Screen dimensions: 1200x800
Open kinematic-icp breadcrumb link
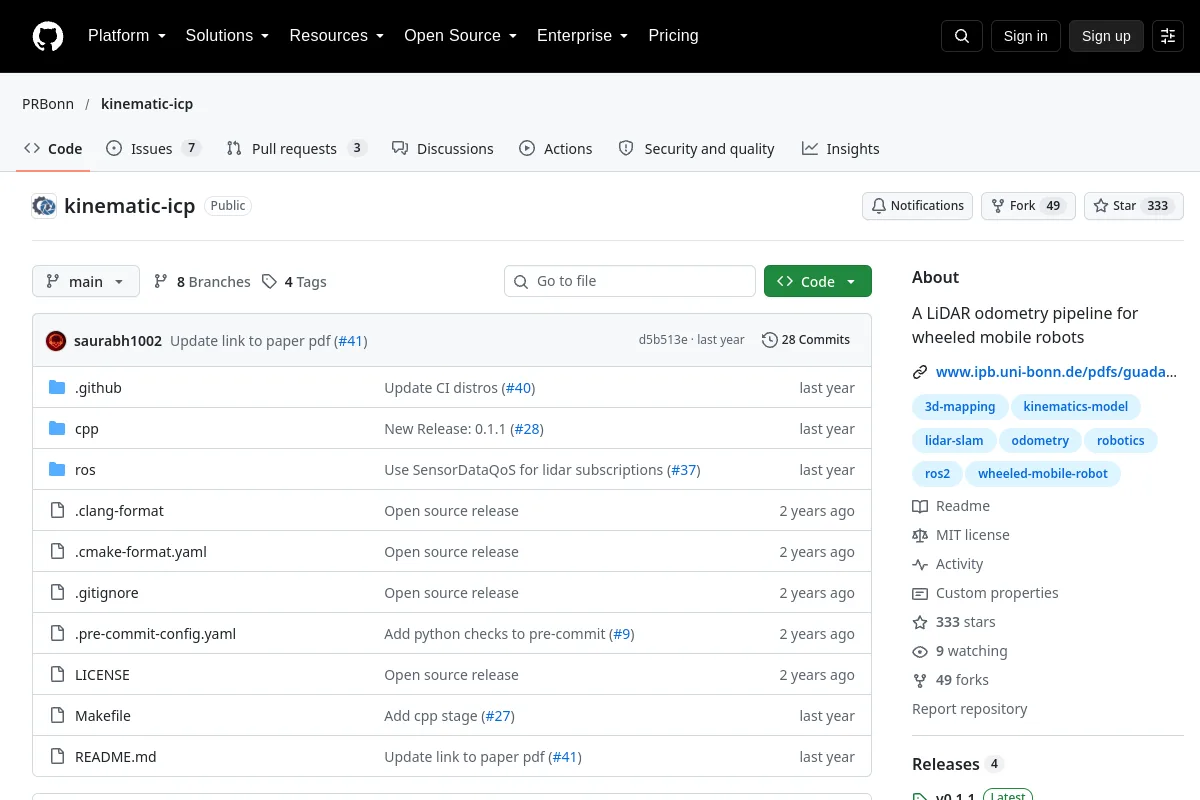[147, 104]
